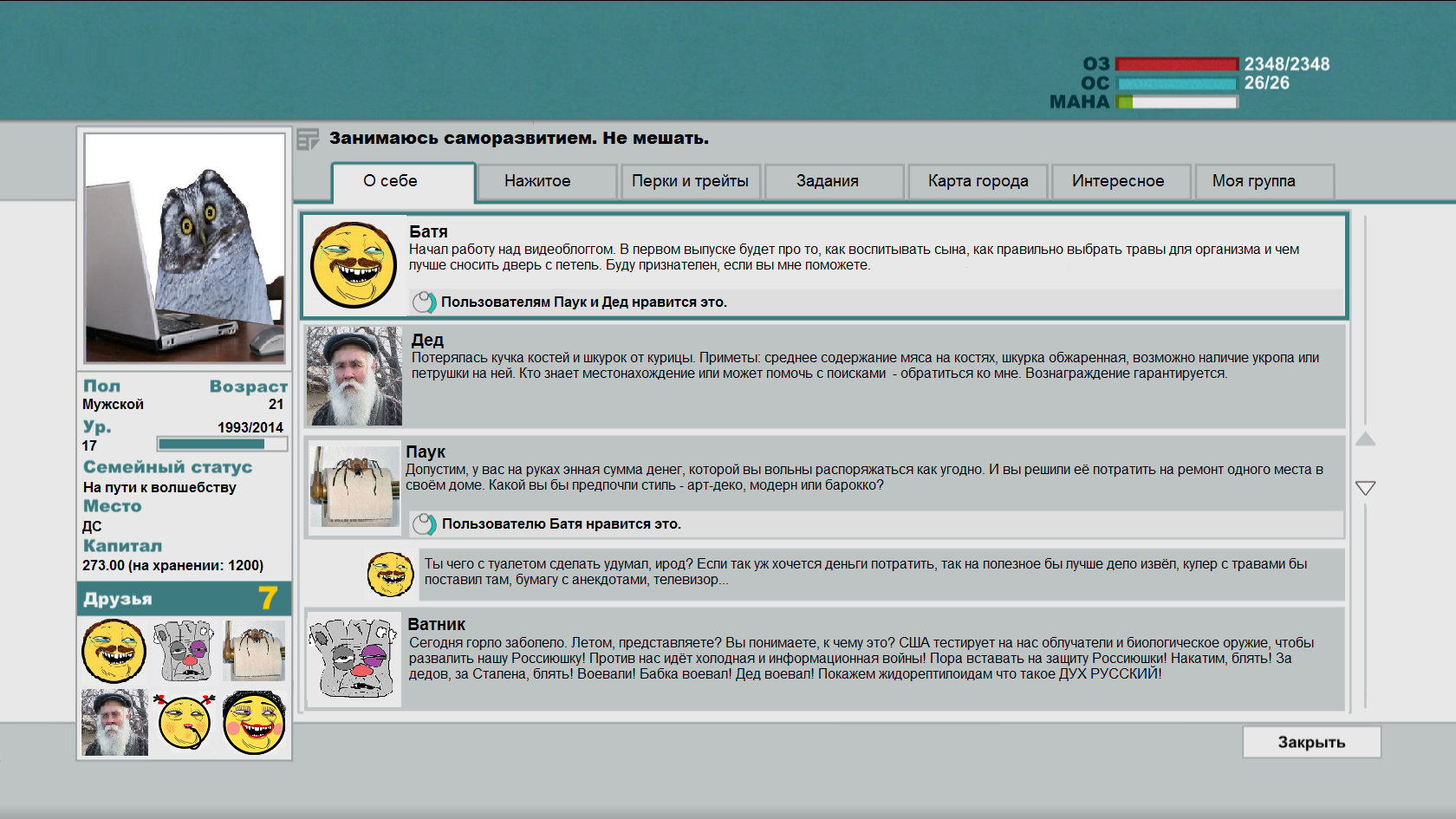Click the "Батя" post author name
1456x819 pixels.
click(x=428, y=231)
